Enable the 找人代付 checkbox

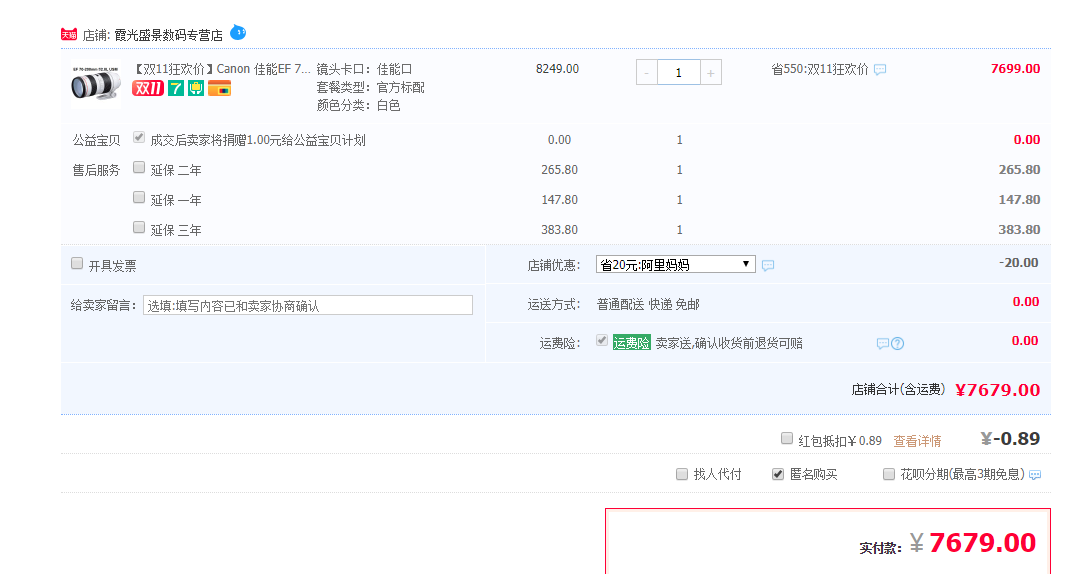682,474
